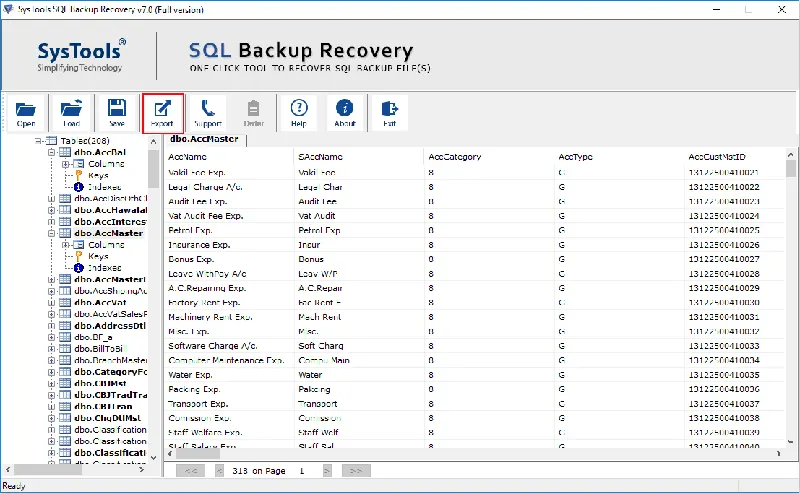This screenshot has height=494, width=800.
Task: Click the blue Indexes icon under dbo.AccBal
Action: click(79, 187)
